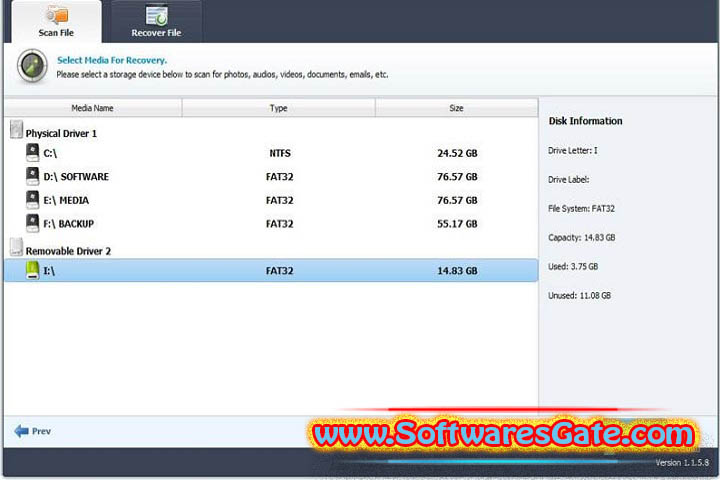Click the Disk Information heading
The width and height of the screenshot is (720, 480).
pyautogui.click(x=585, y=121)
